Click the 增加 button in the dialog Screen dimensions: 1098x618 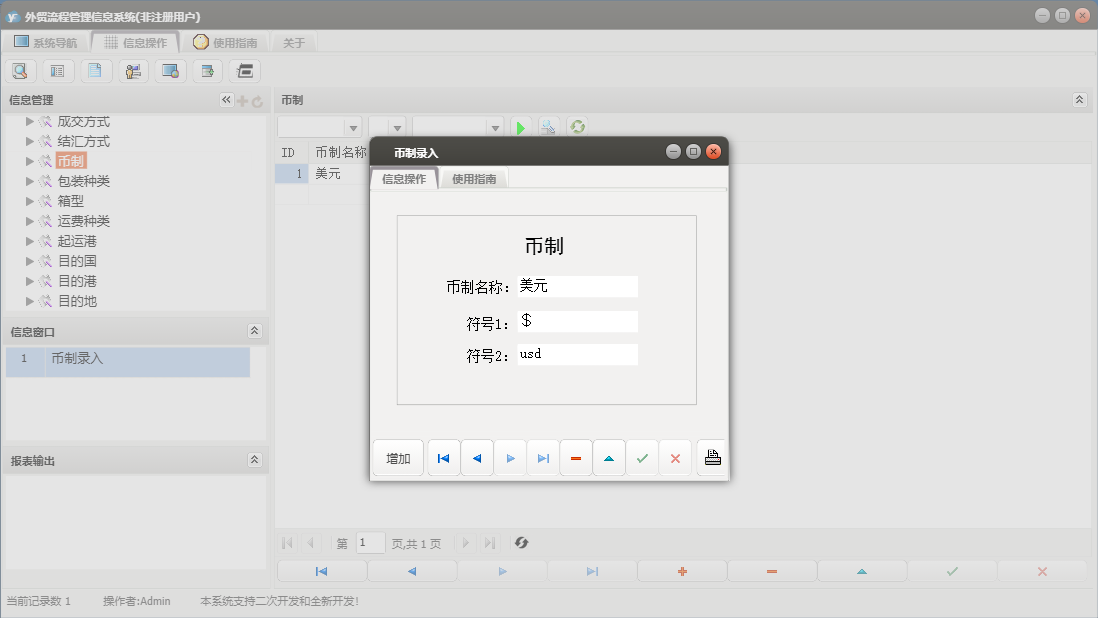click(397, 457)
